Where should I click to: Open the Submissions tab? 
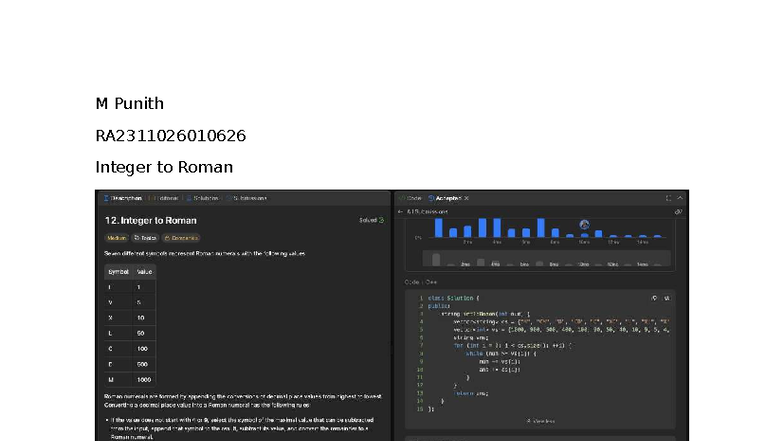click(x=249, y=198)
